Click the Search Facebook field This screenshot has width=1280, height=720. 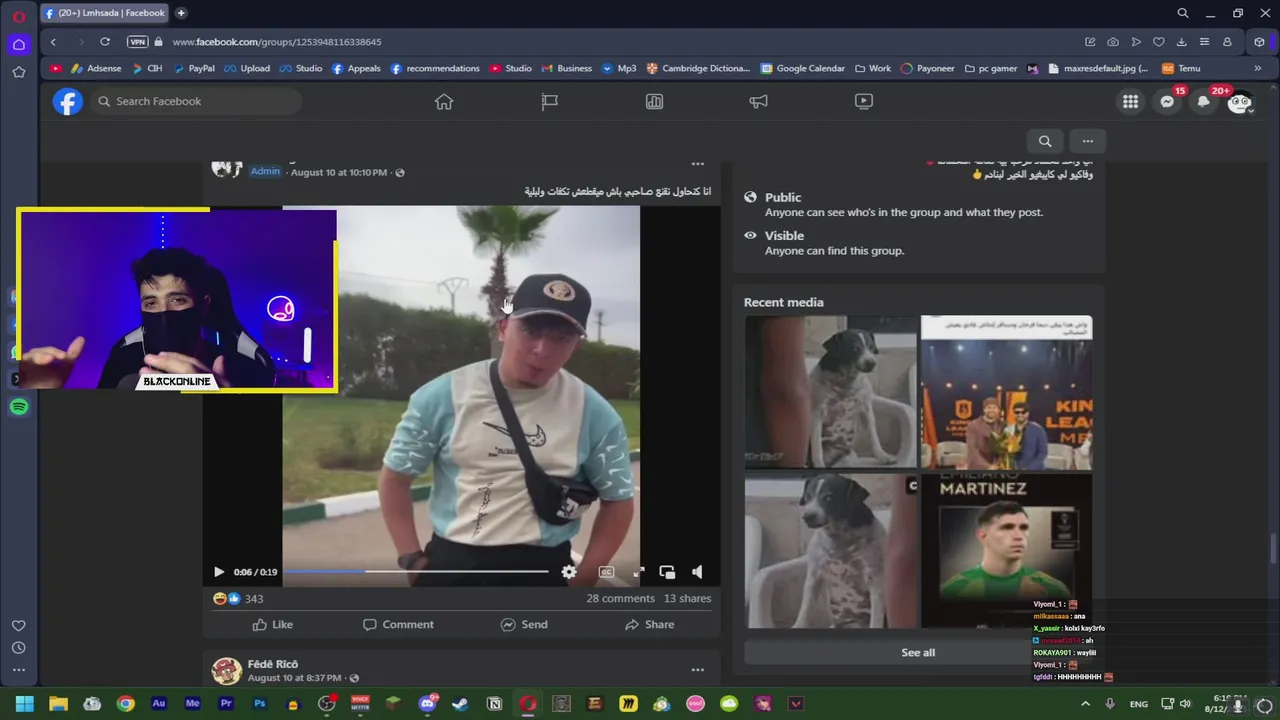point(196,101)
